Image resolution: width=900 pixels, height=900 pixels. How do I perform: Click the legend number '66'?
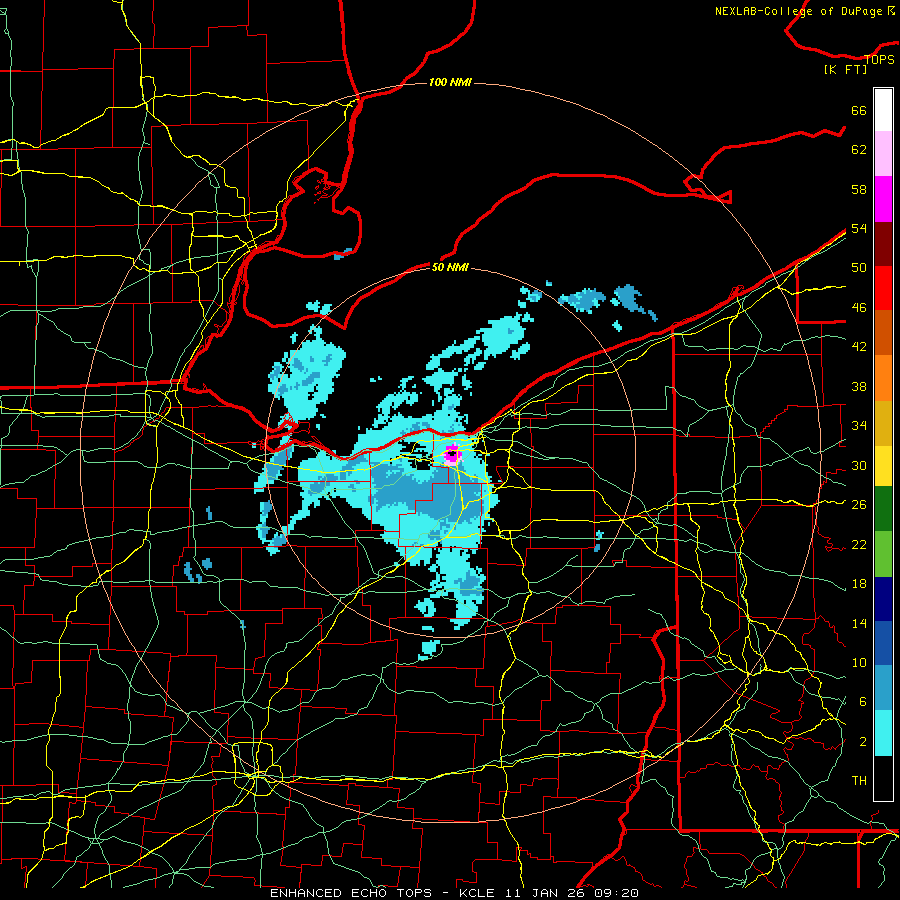tap(859, 110)
